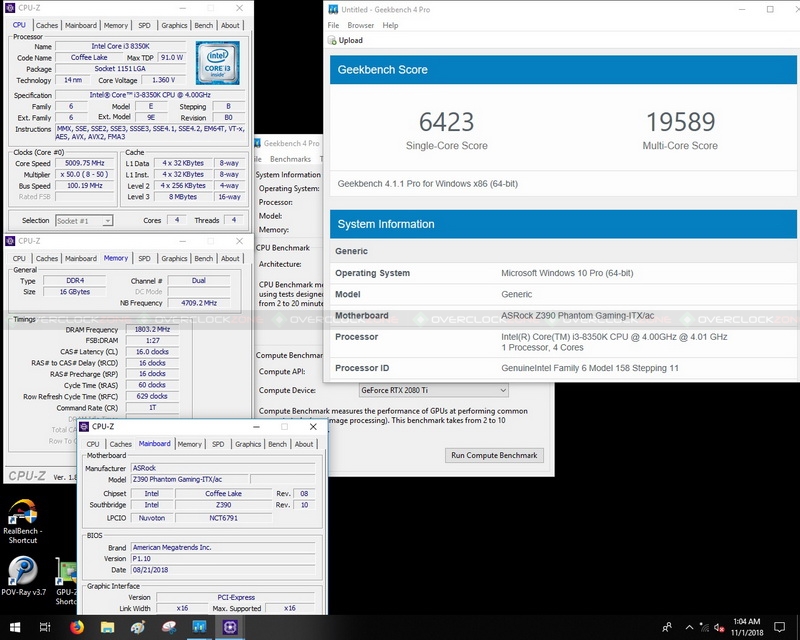Click the processor Name field Intel Core i3 8350K
Viewport: 800px width, 640px height.
[x=120, y=46]
